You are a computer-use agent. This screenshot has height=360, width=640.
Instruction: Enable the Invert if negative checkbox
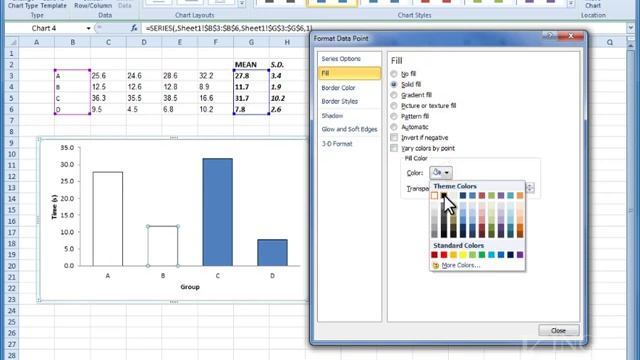[394, 138]
